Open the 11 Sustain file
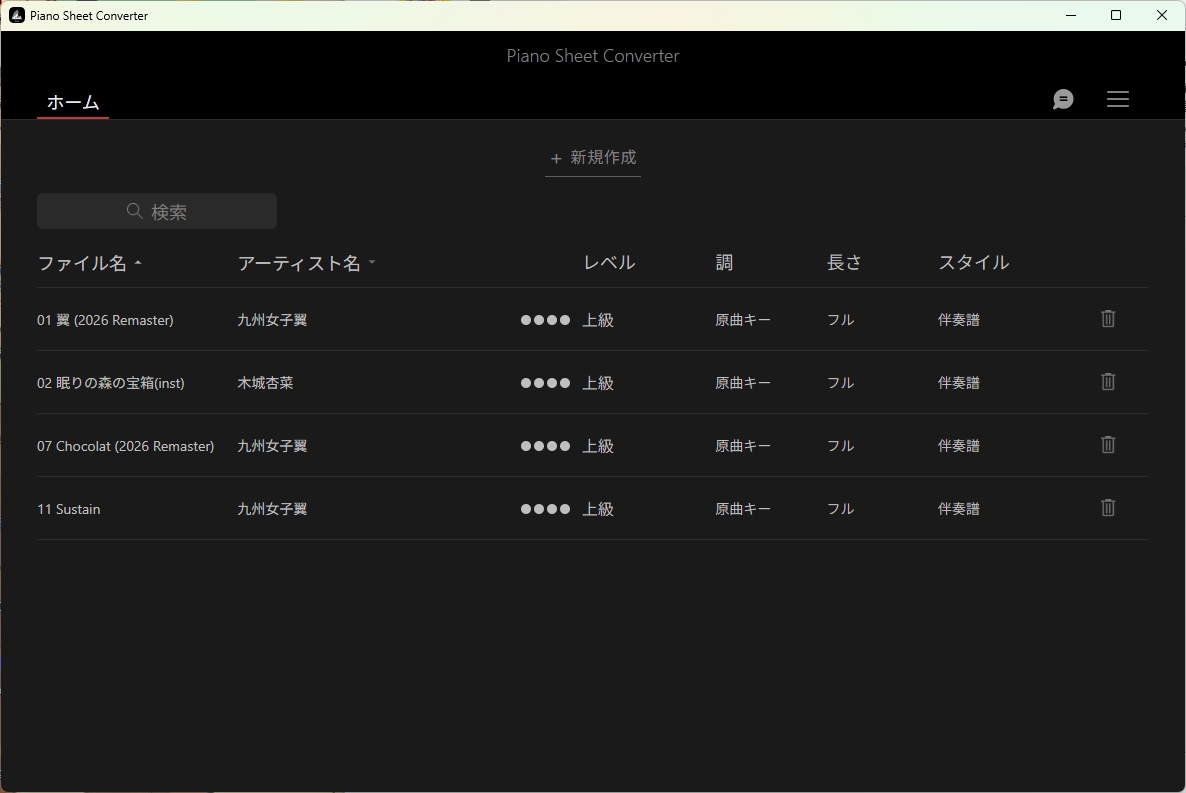Viewport: 1186px width, 793px height. click(69, 509)
